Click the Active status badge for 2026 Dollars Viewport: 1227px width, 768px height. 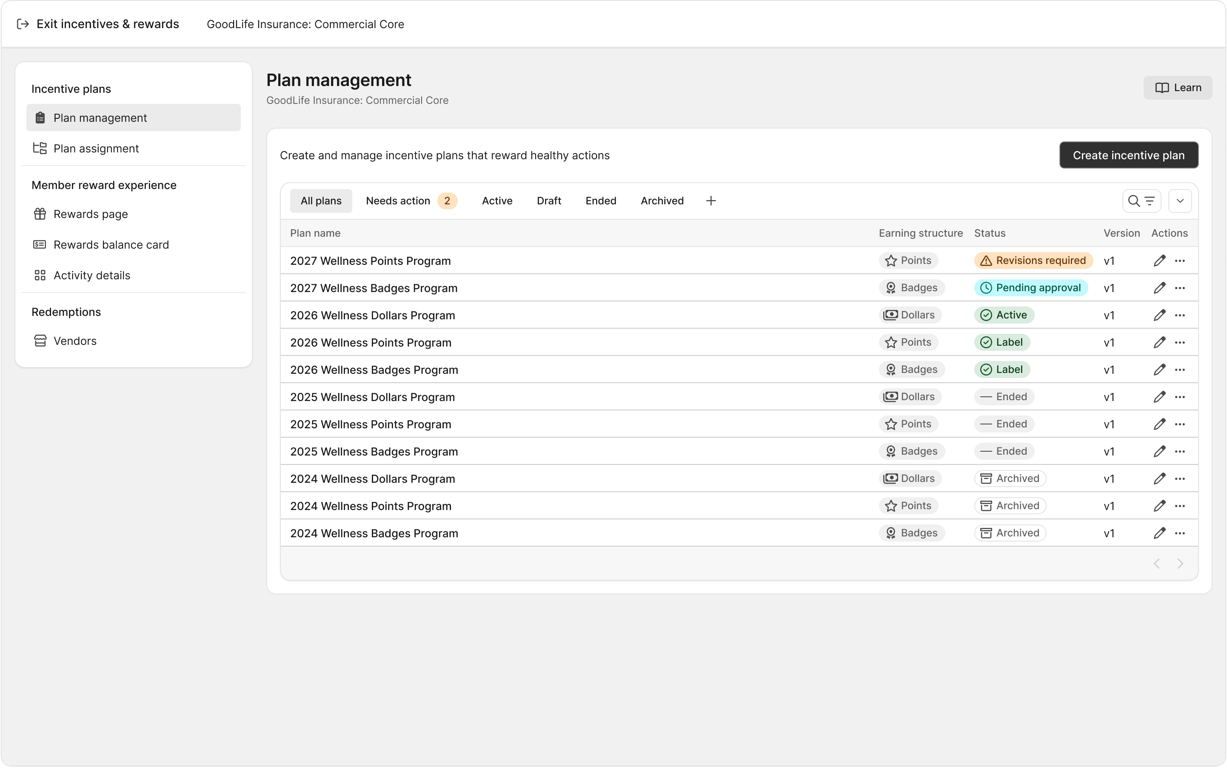pyautogui.click(x=1004, y=315)
